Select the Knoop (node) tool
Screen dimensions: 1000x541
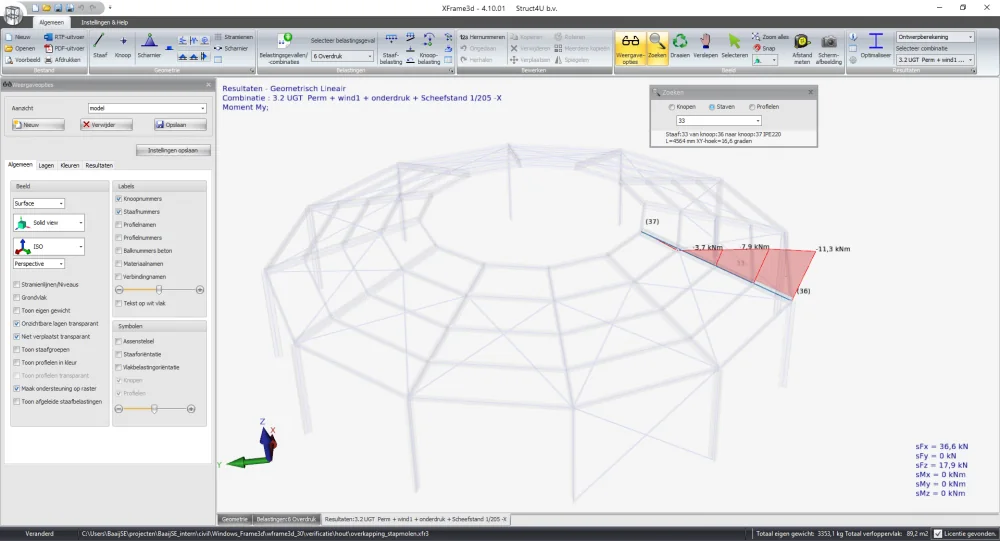(x=122, y=45)
